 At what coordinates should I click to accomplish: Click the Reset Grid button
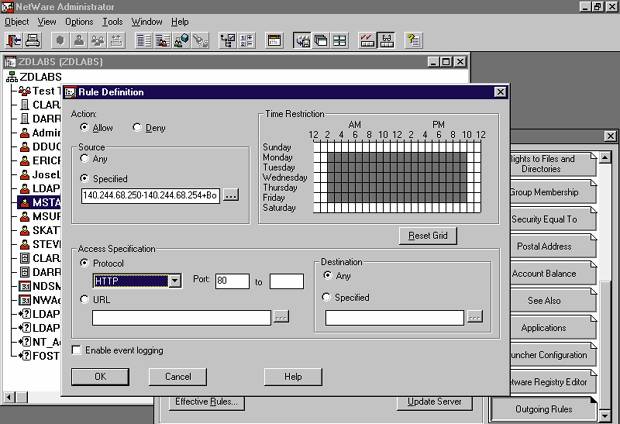click(427, 236)
